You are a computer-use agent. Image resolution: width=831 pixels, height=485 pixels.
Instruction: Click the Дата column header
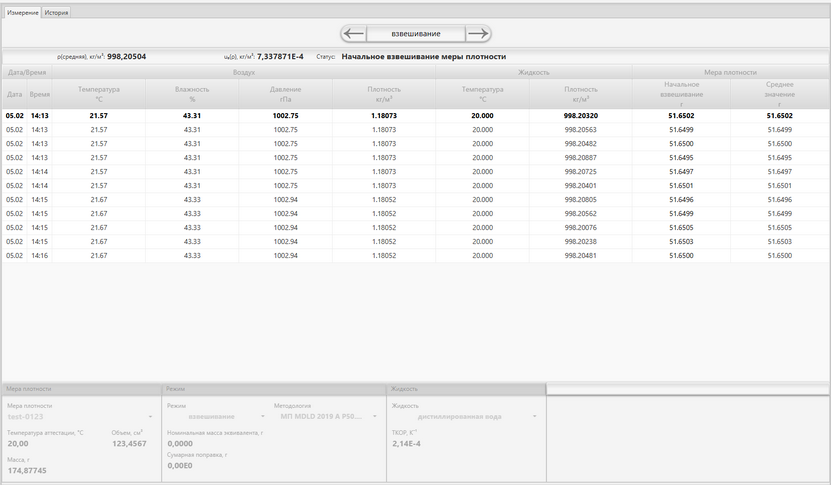pyautogui.click(x=14, y=94)
